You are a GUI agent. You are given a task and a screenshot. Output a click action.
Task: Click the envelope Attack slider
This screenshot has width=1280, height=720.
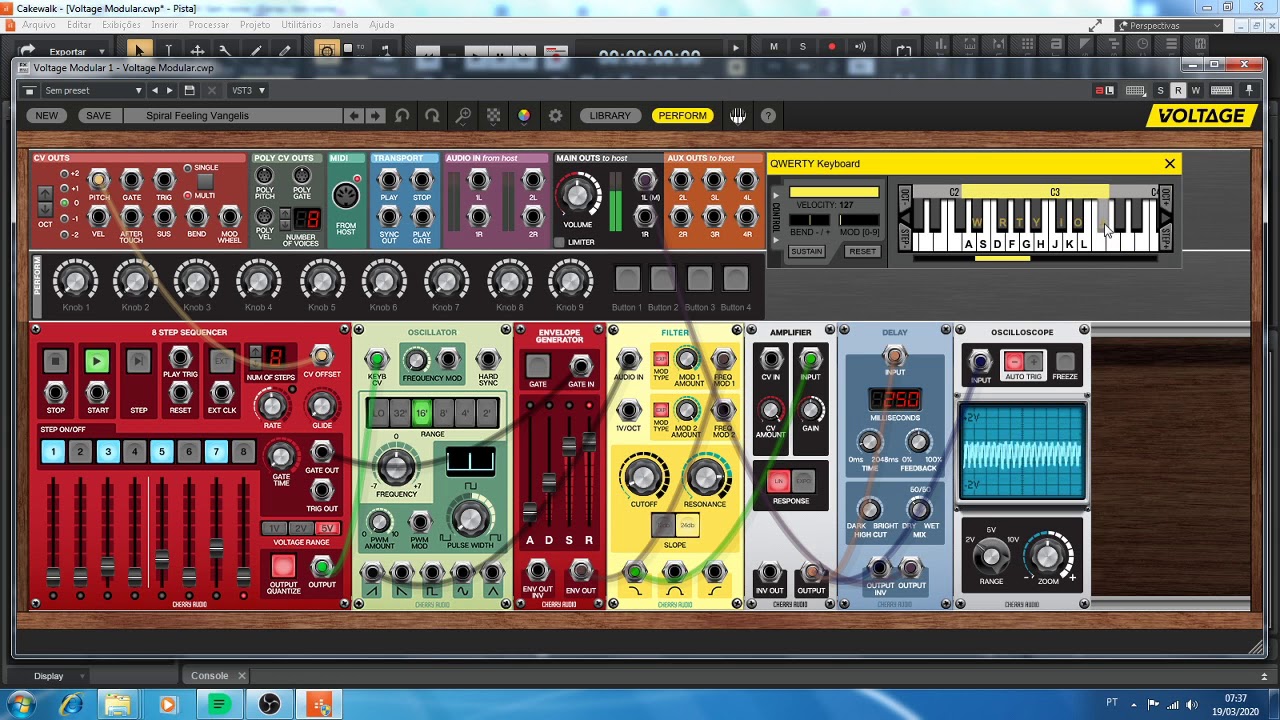tap(530, 511)
